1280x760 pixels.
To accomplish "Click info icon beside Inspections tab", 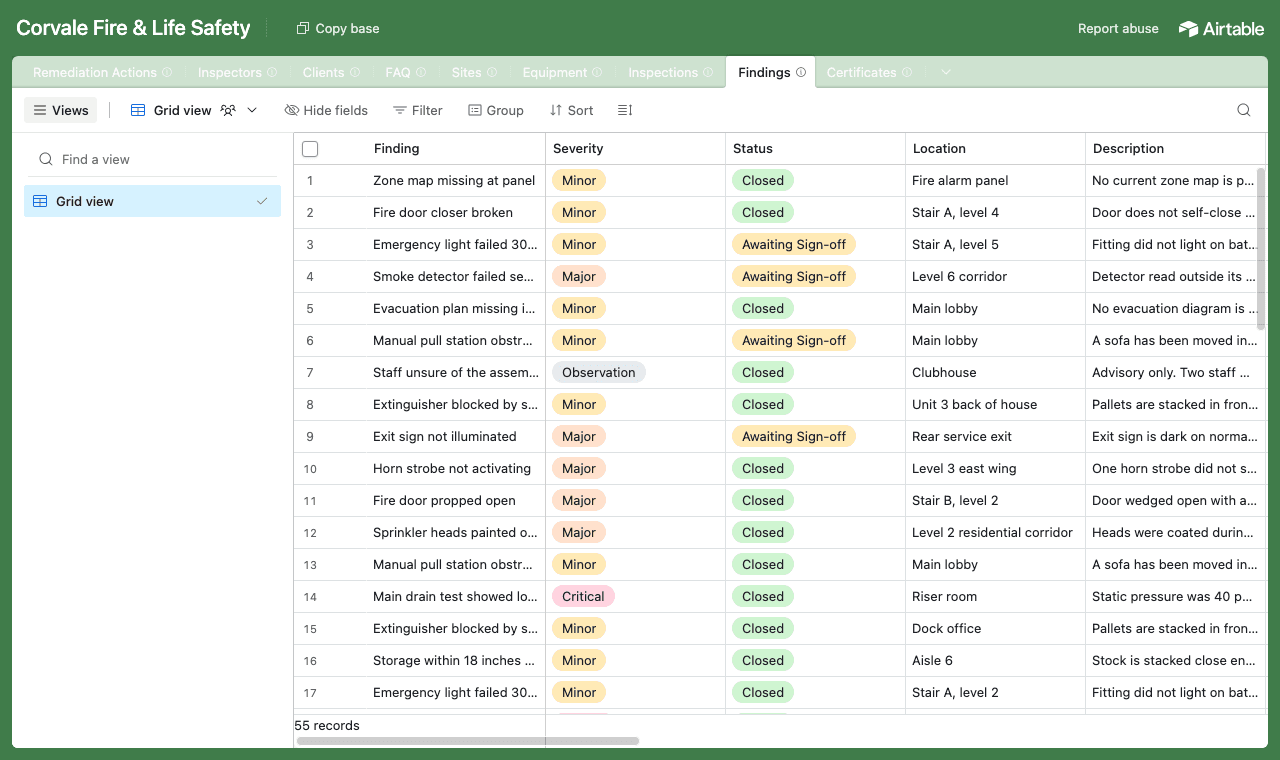I will [x=708, y=72].
